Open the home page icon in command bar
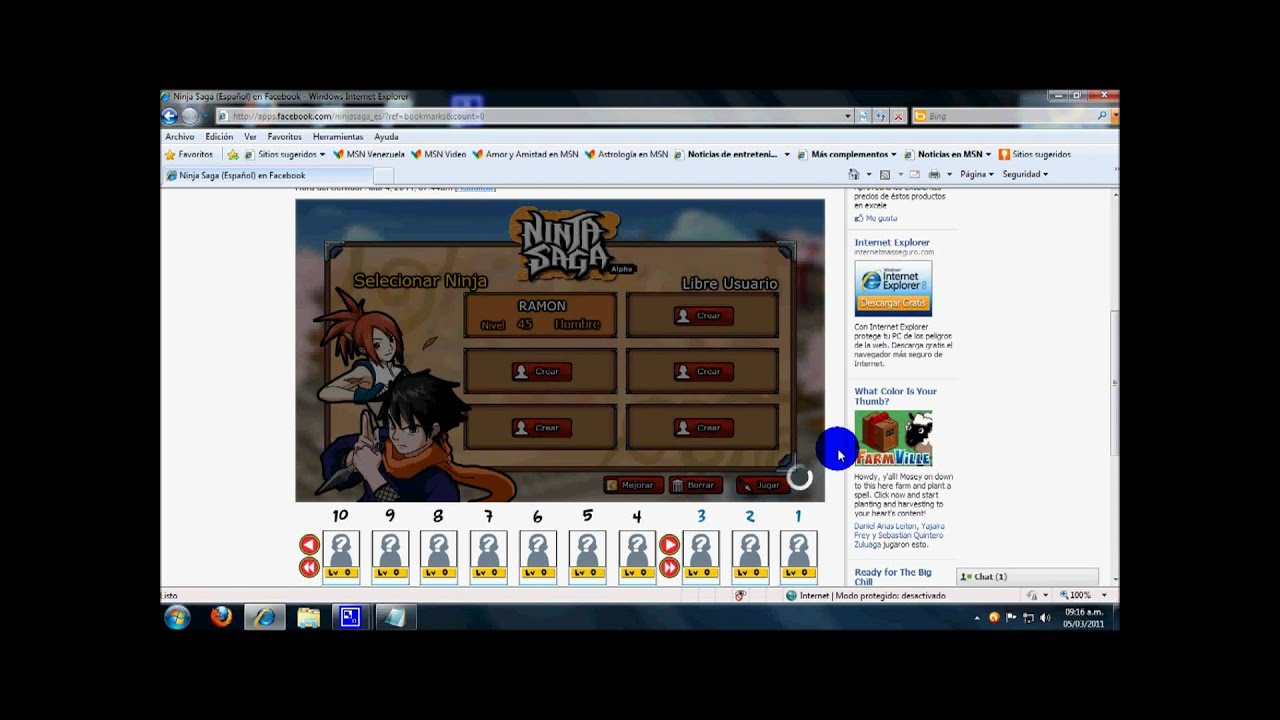The height and width of the screenshot is (720, 1280). [854, 174]
